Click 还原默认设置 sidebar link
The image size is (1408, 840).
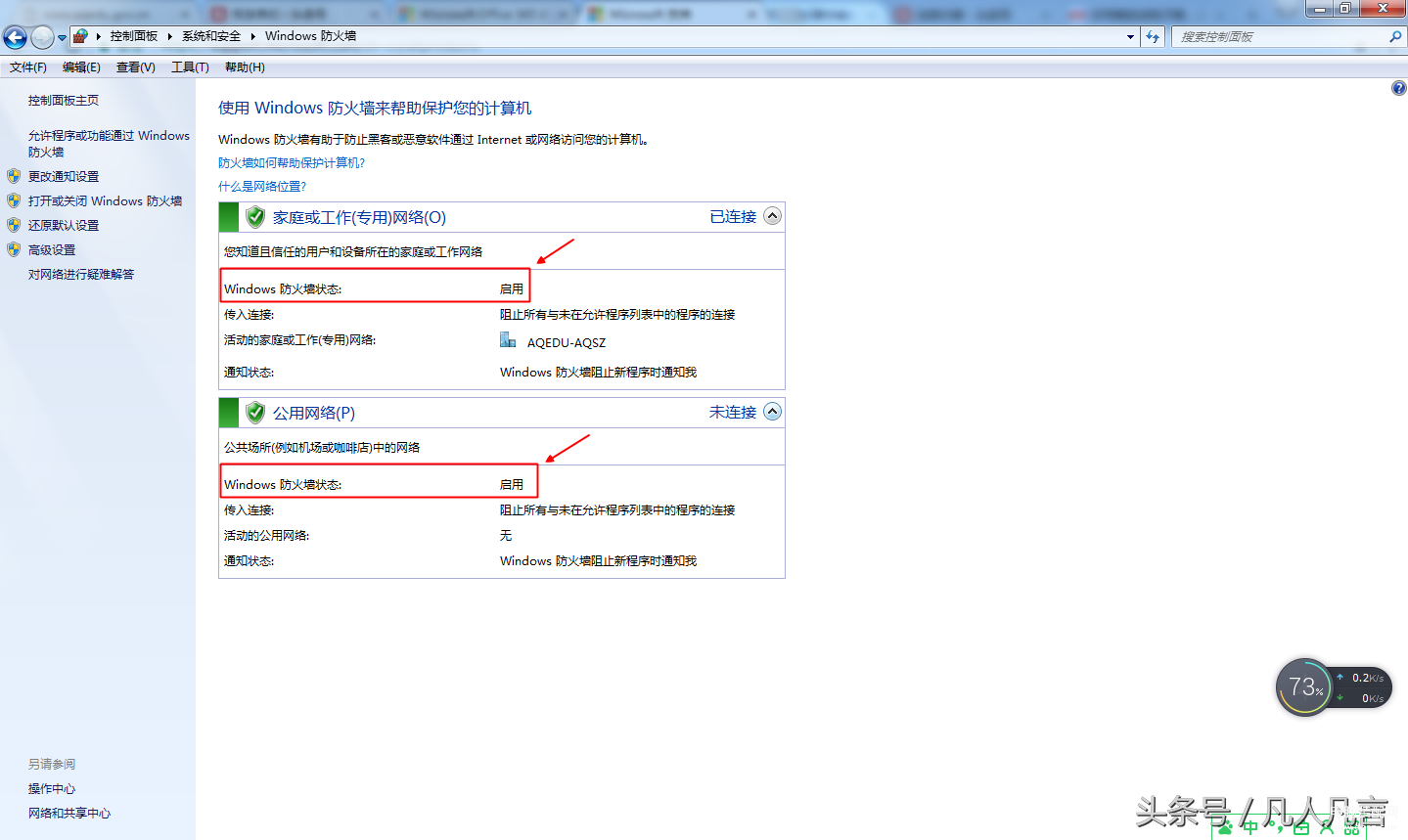(64, 226)
